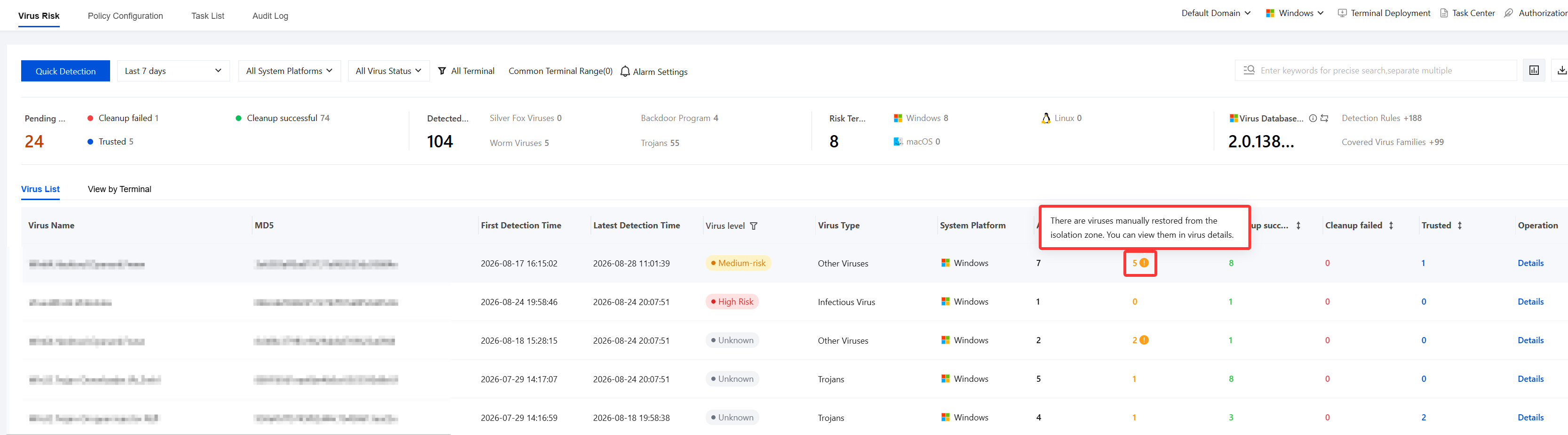Expand the All System Platforms dropdown
This screenshot has width=1568, height=435.
[x=289, y=71]
